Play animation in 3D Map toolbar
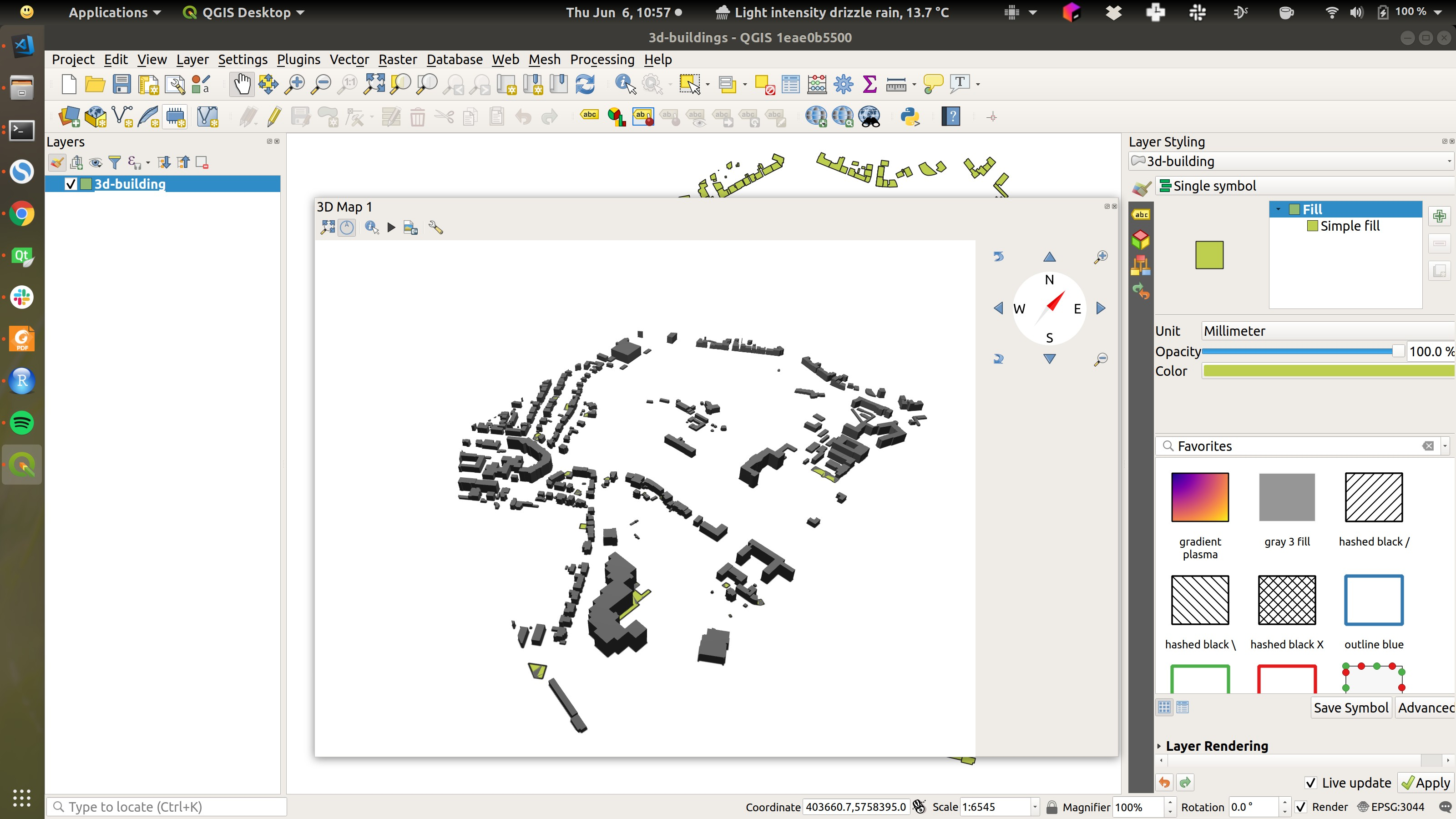This screenshot has height=819, width=1456. (x=391, y=228)
